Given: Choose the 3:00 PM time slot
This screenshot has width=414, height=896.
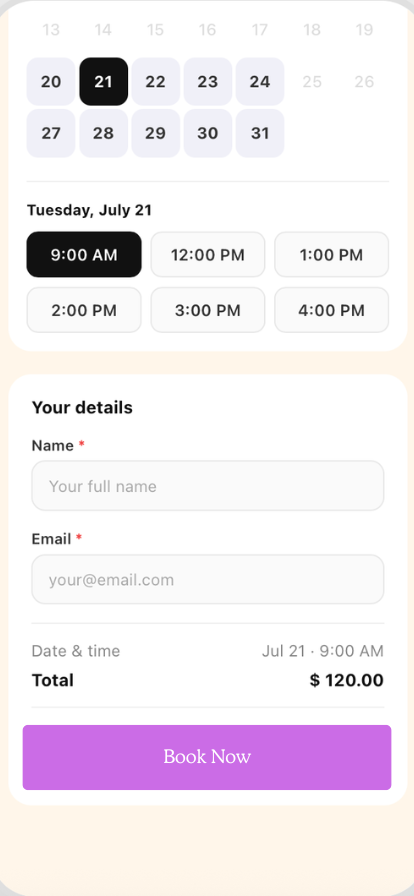Looking at the screenshot, I should point(208,310).
